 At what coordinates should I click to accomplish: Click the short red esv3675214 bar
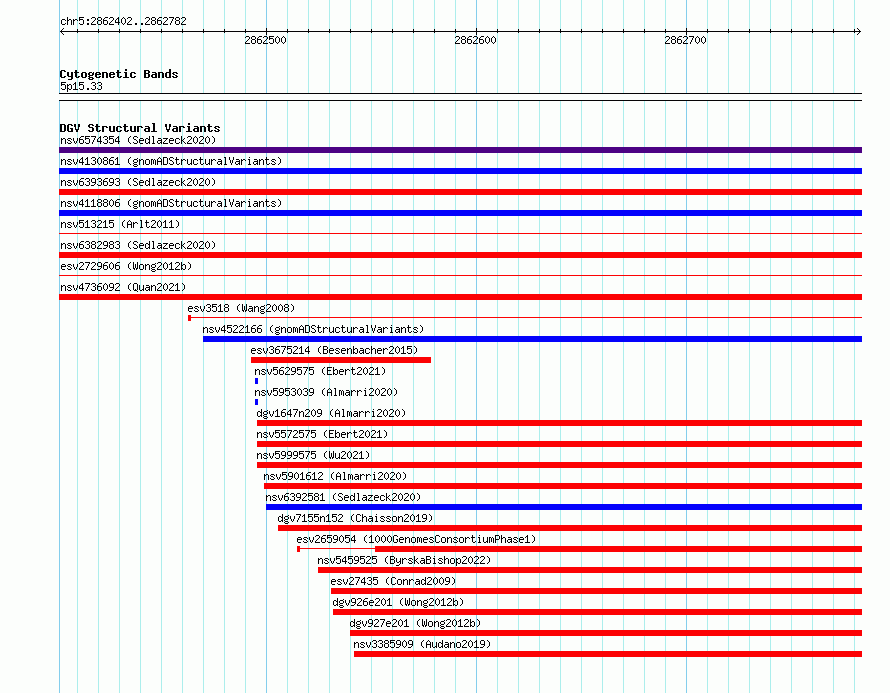pyautogui.click(x=341, y=360)
